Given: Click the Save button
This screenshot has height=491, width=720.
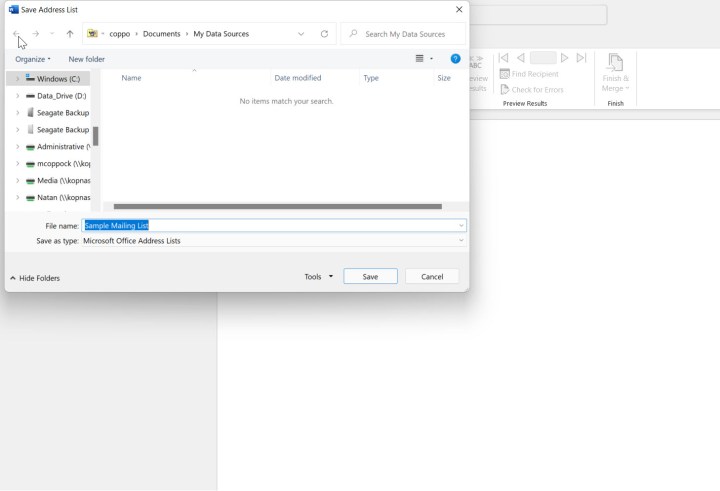Looking at the screenshot, I should (x=370, y=277).
